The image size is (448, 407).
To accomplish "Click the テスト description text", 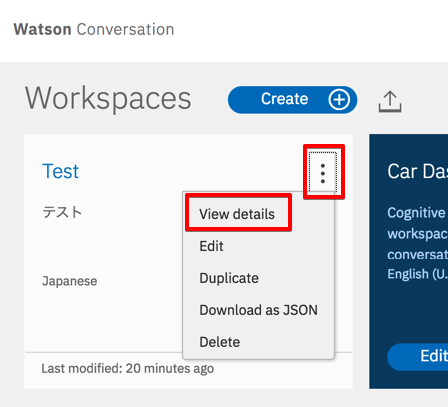I will coord(62,212).
